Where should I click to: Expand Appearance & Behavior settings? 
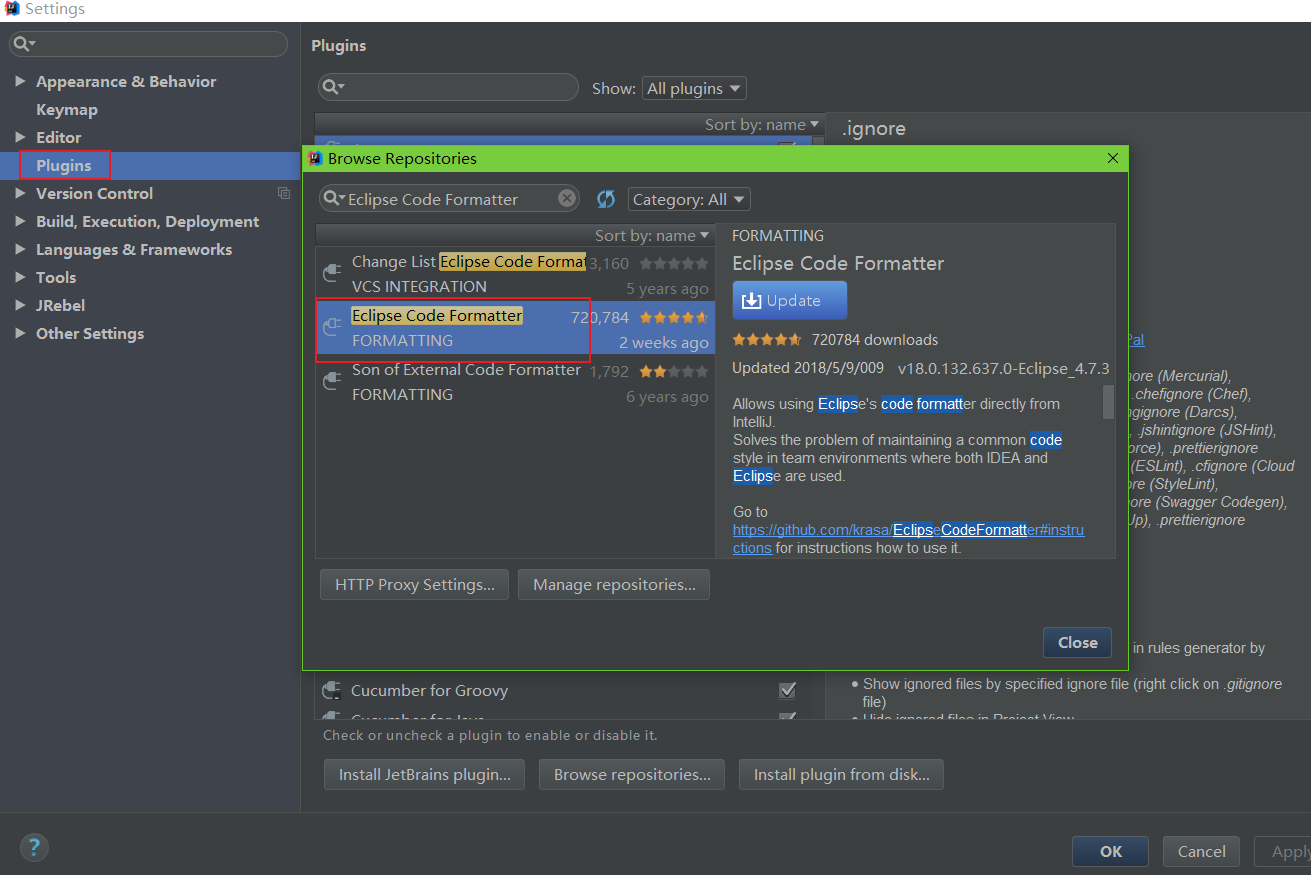20,81
